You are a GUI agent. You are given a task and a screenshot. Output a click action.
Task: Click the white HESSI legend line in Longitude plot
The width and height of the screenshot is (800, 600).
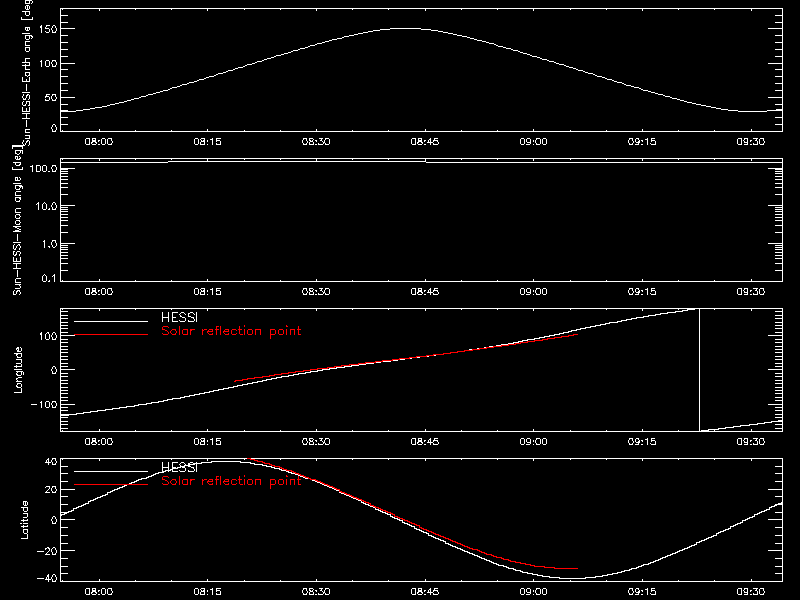pos(111,321)
